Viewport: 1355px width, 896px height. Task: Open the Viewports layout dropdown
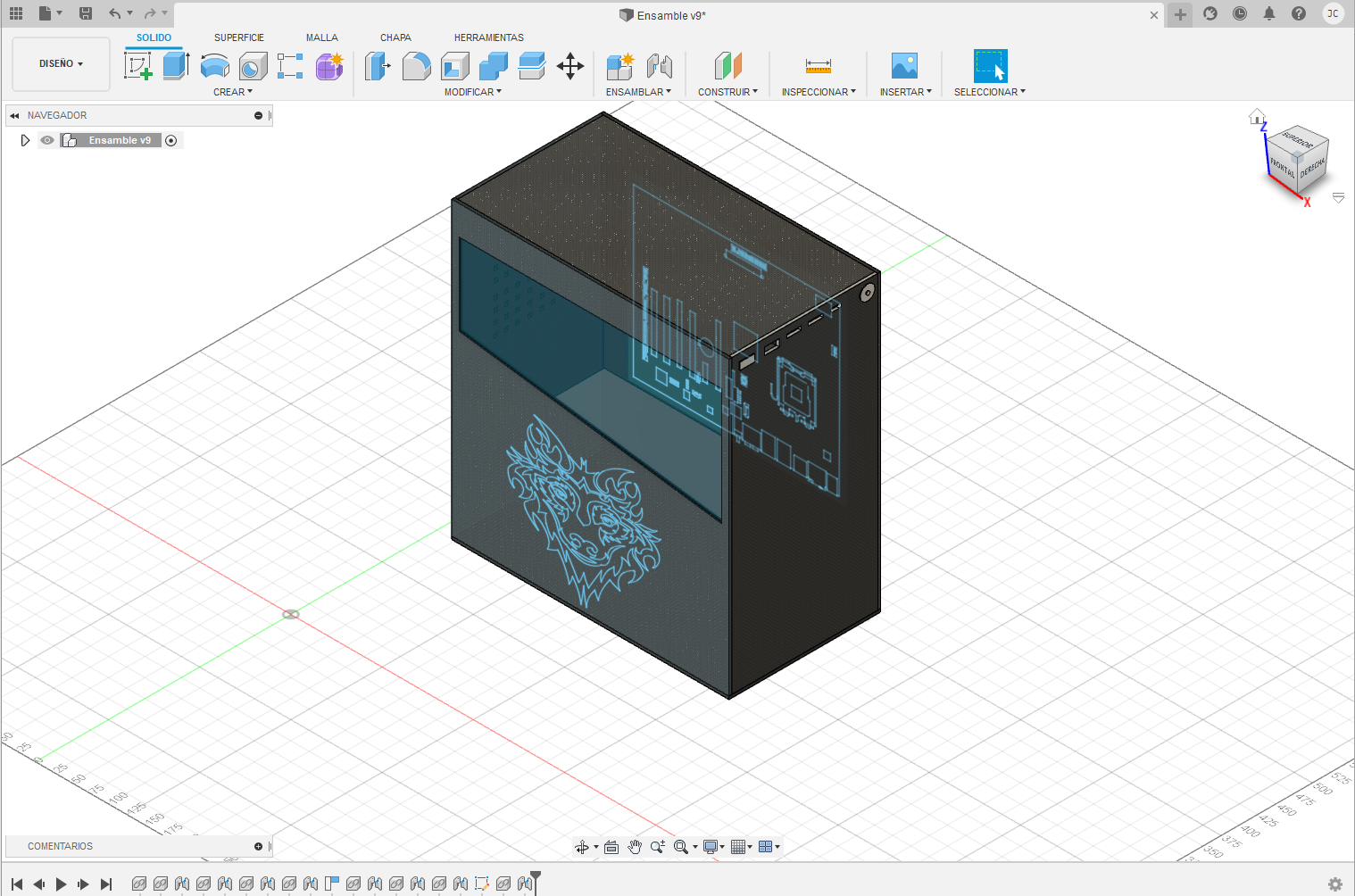pyautogui.click(x=769, y=847)
